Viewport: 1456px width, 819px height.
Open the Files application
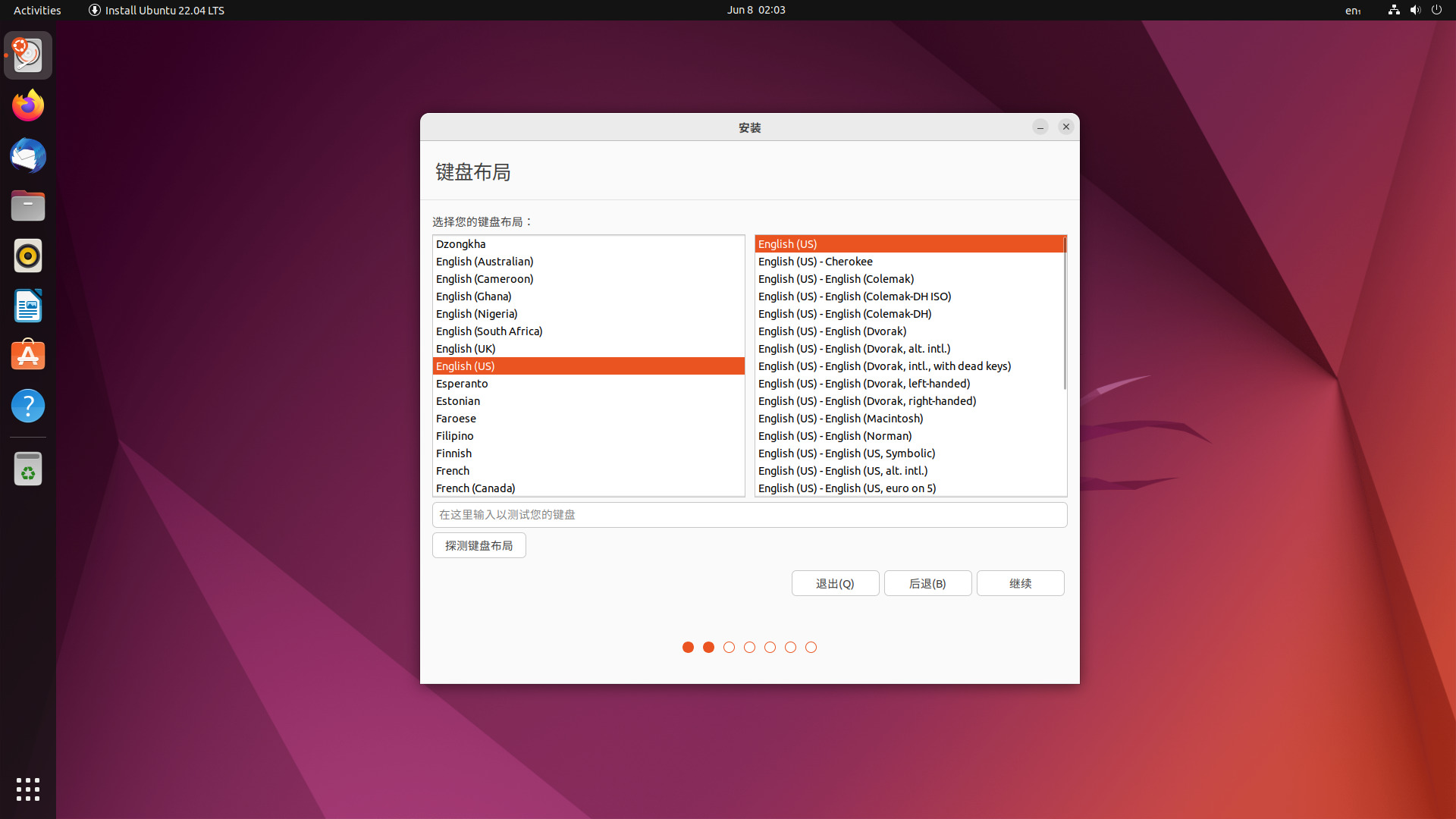click(27, 206)
